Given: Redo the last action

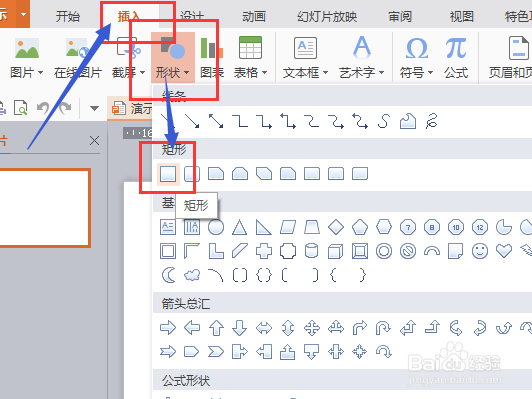Looking at the screenshot, I should pos(65,108).
